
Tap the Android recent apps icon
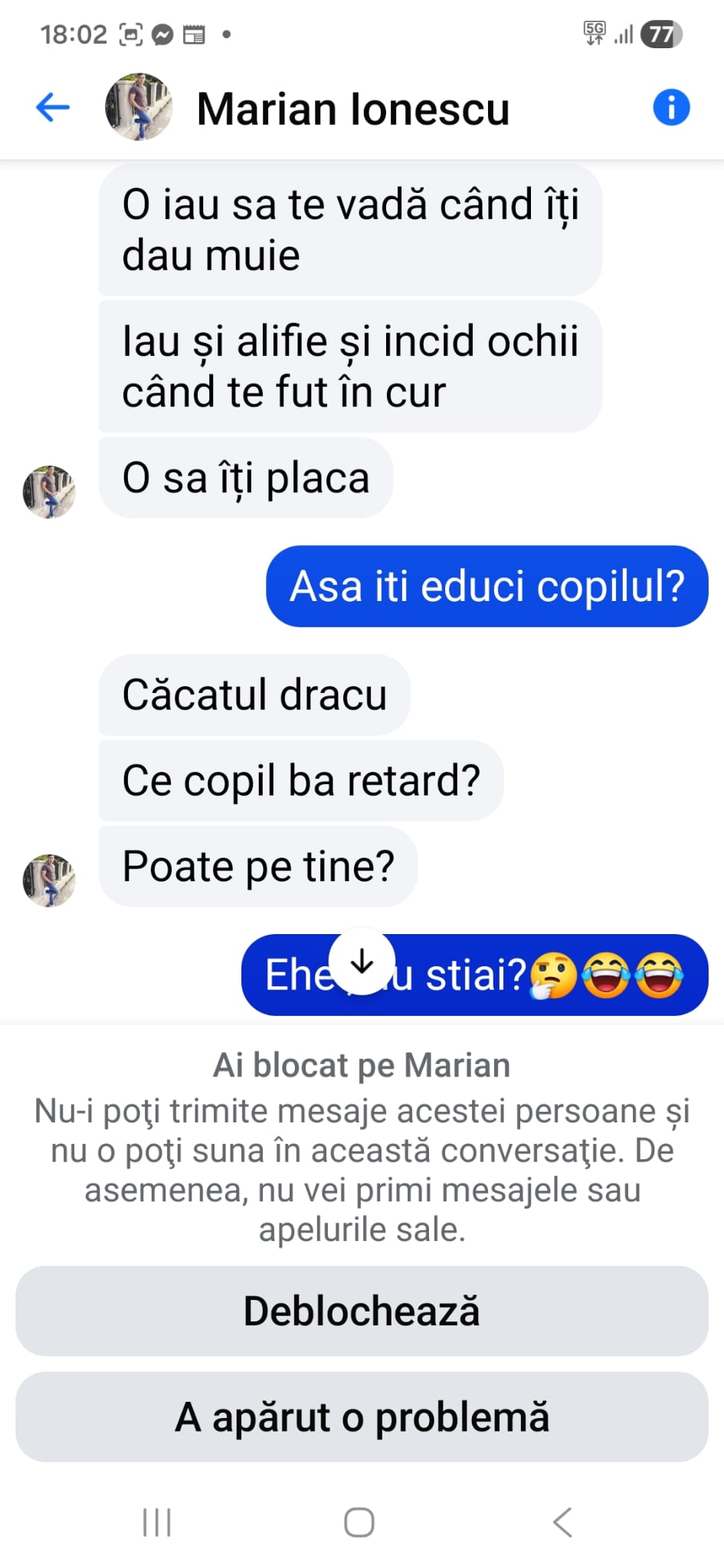[x=157, y=1522]
